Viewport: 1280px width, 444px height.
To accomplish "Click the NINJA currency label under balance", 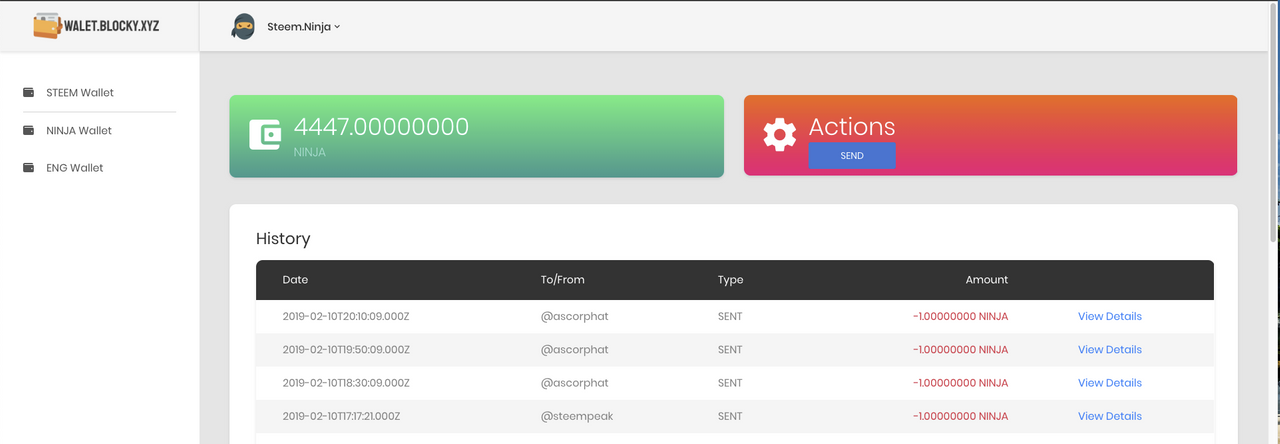I will click(x=309, y=153).
